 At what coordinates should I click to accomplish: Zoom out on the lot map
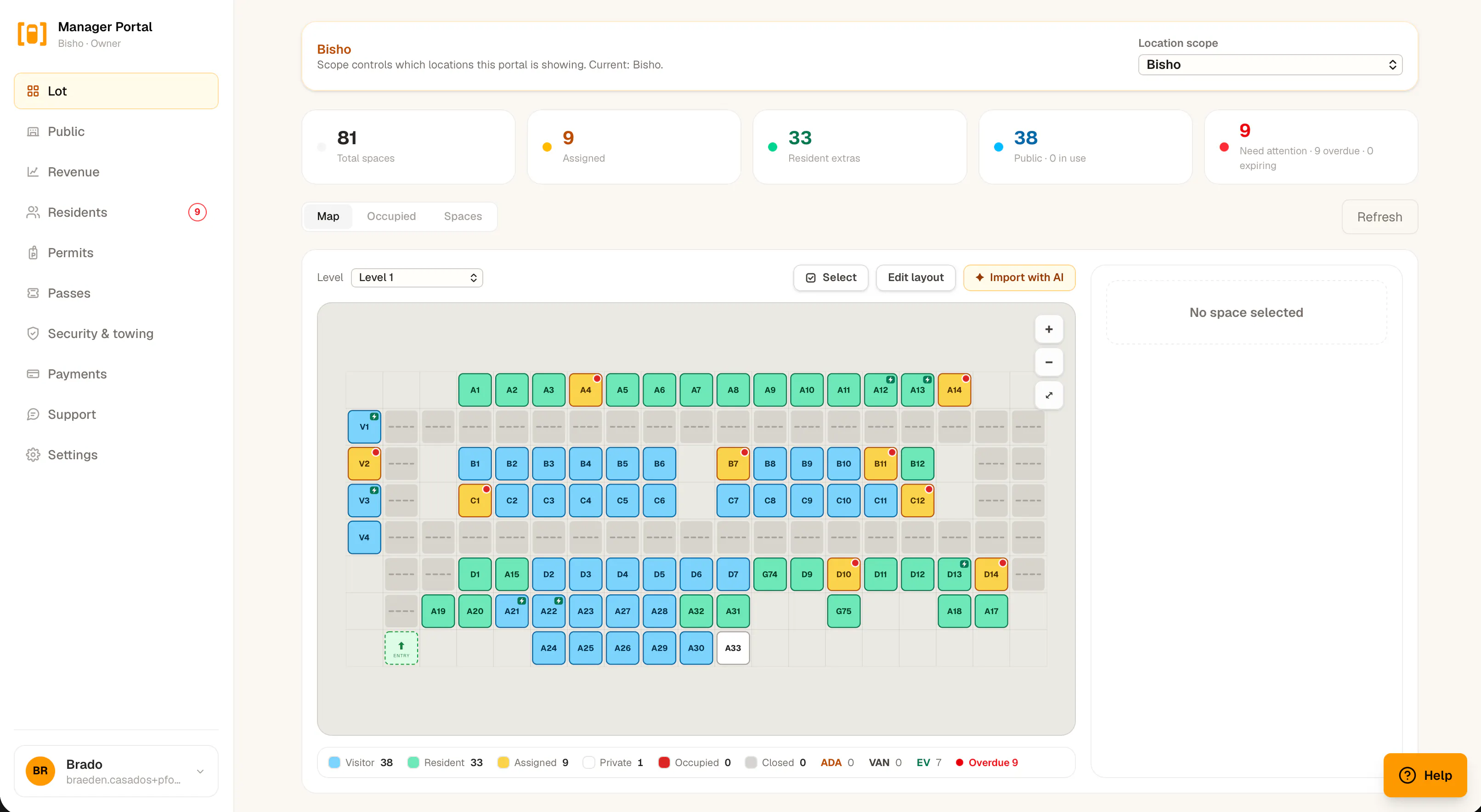[x=1049, y=362]
